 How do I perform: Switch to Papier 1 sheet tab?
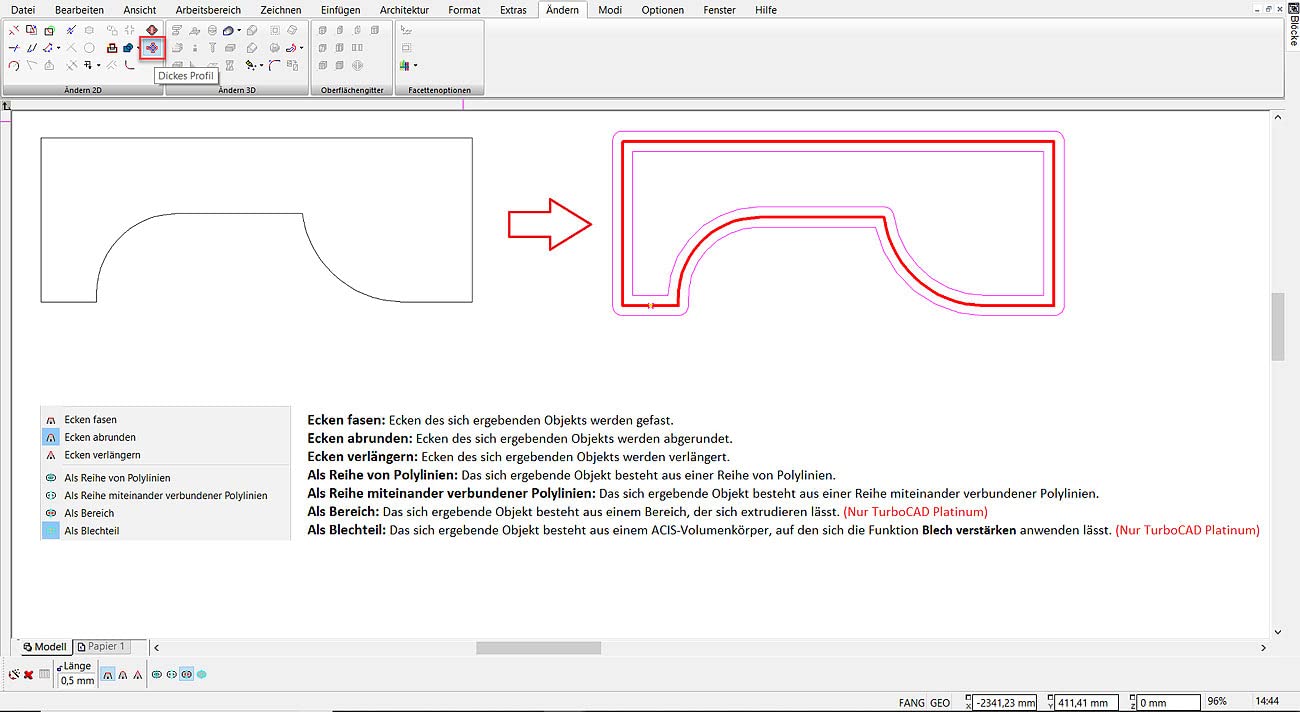pos(101,647)
